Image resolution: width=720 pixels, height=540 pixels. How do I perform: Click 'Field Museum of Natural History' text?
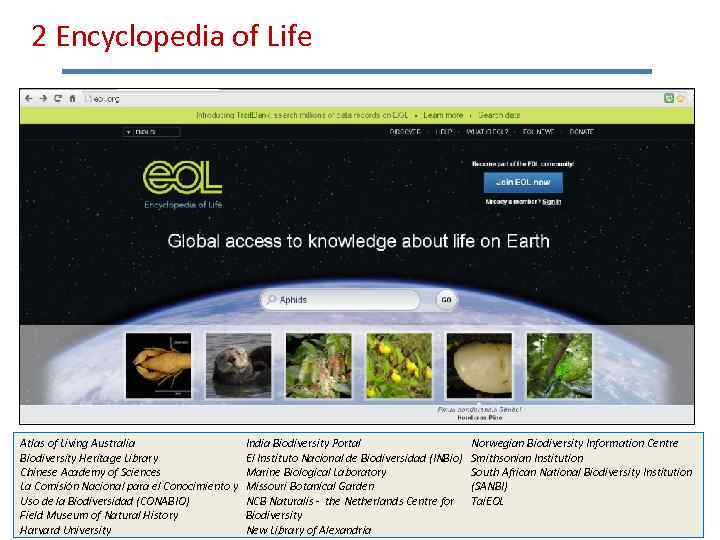[x=99, y=515]
